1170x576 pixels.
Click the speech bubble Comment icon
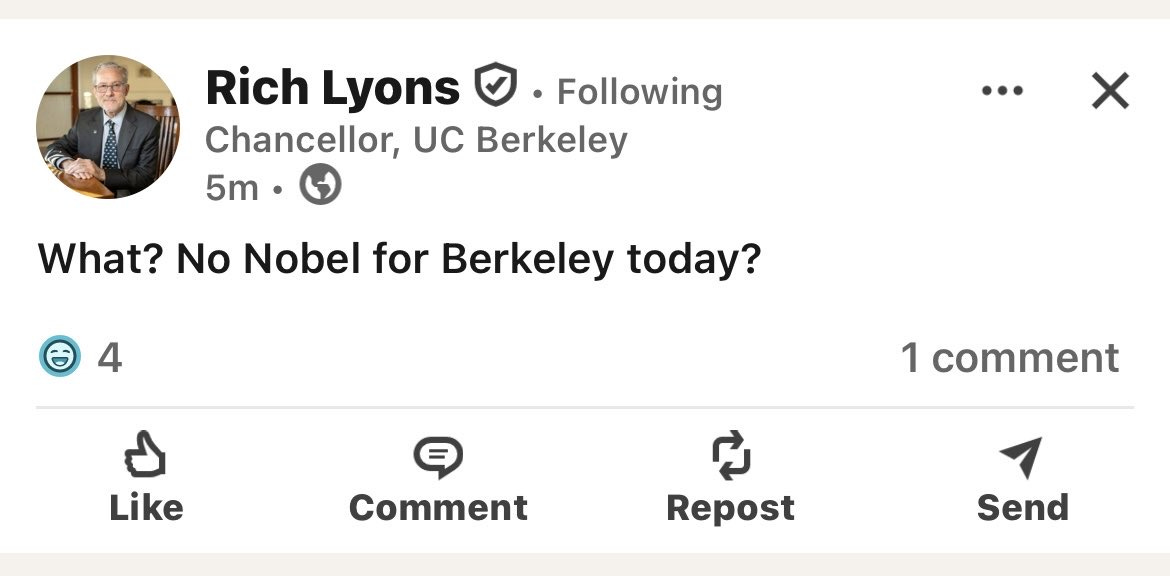tap(438, 458)
